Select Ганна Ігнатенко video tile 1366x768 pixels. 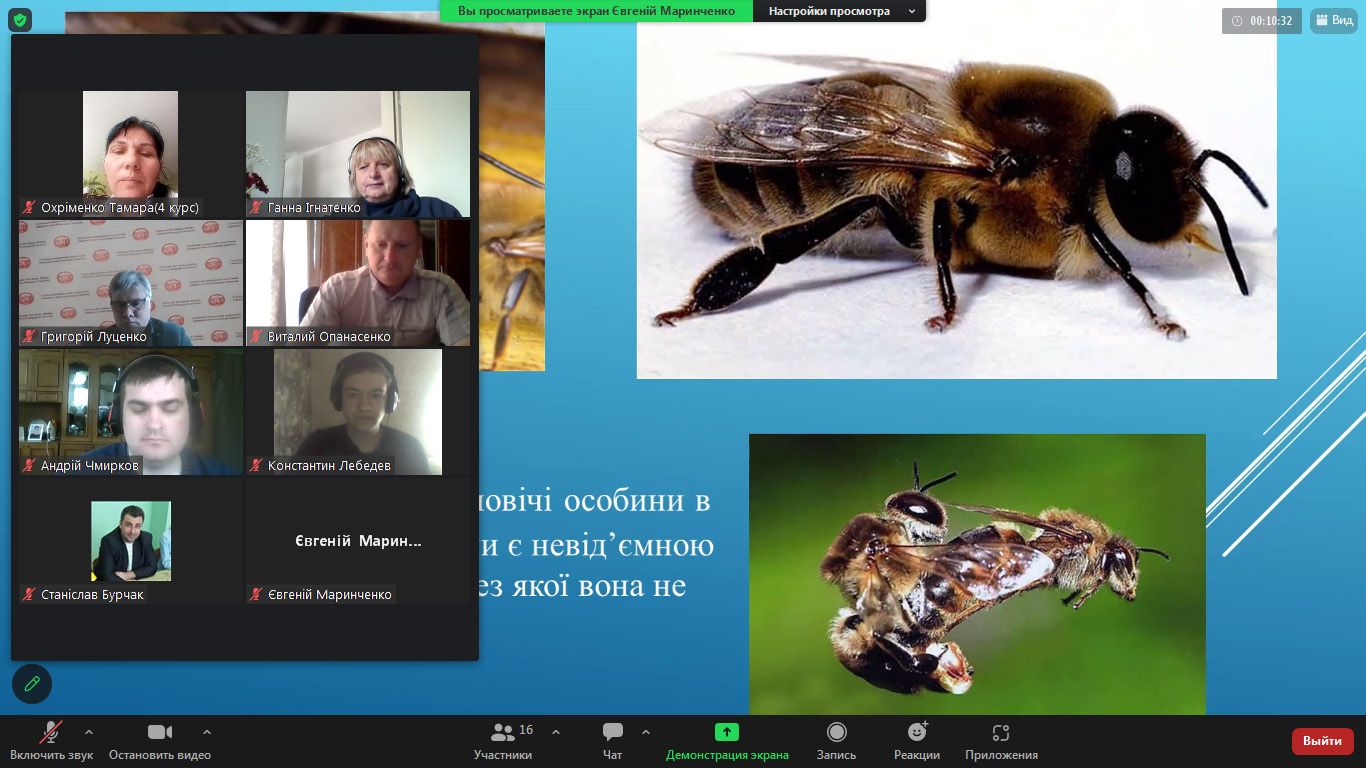click(x=358, y=154)
